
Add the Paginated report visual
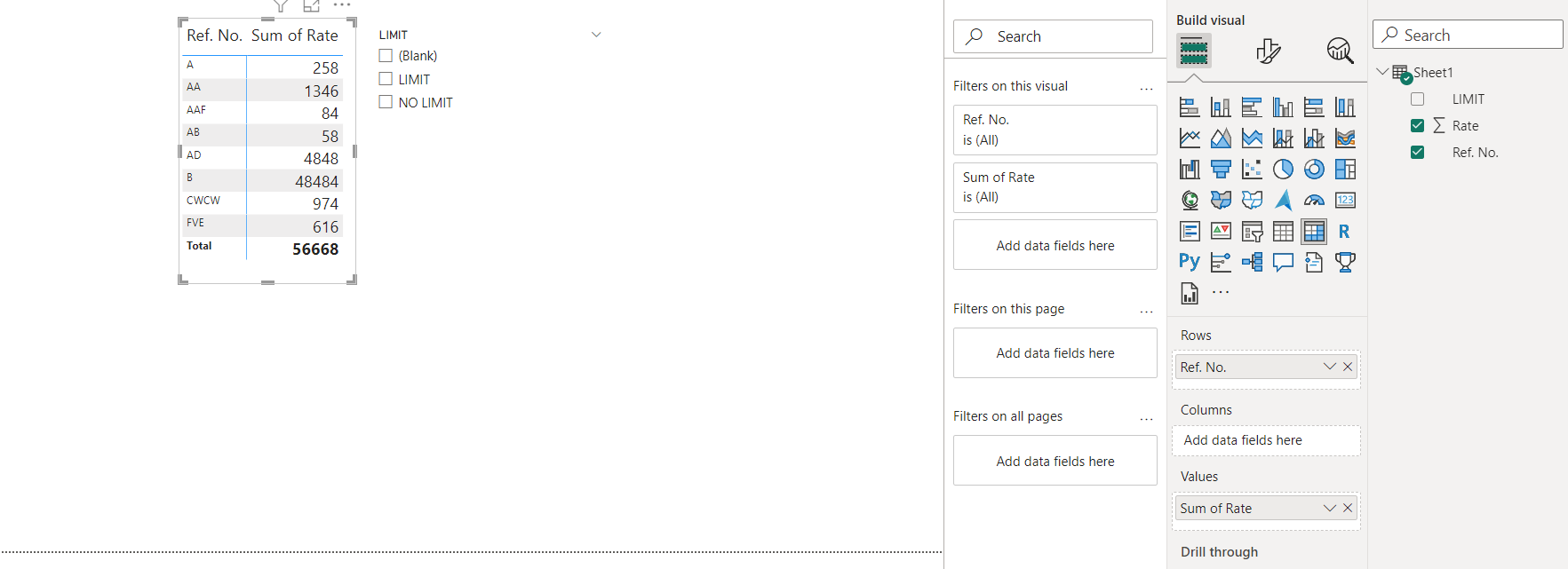[x=1190, y=293]
